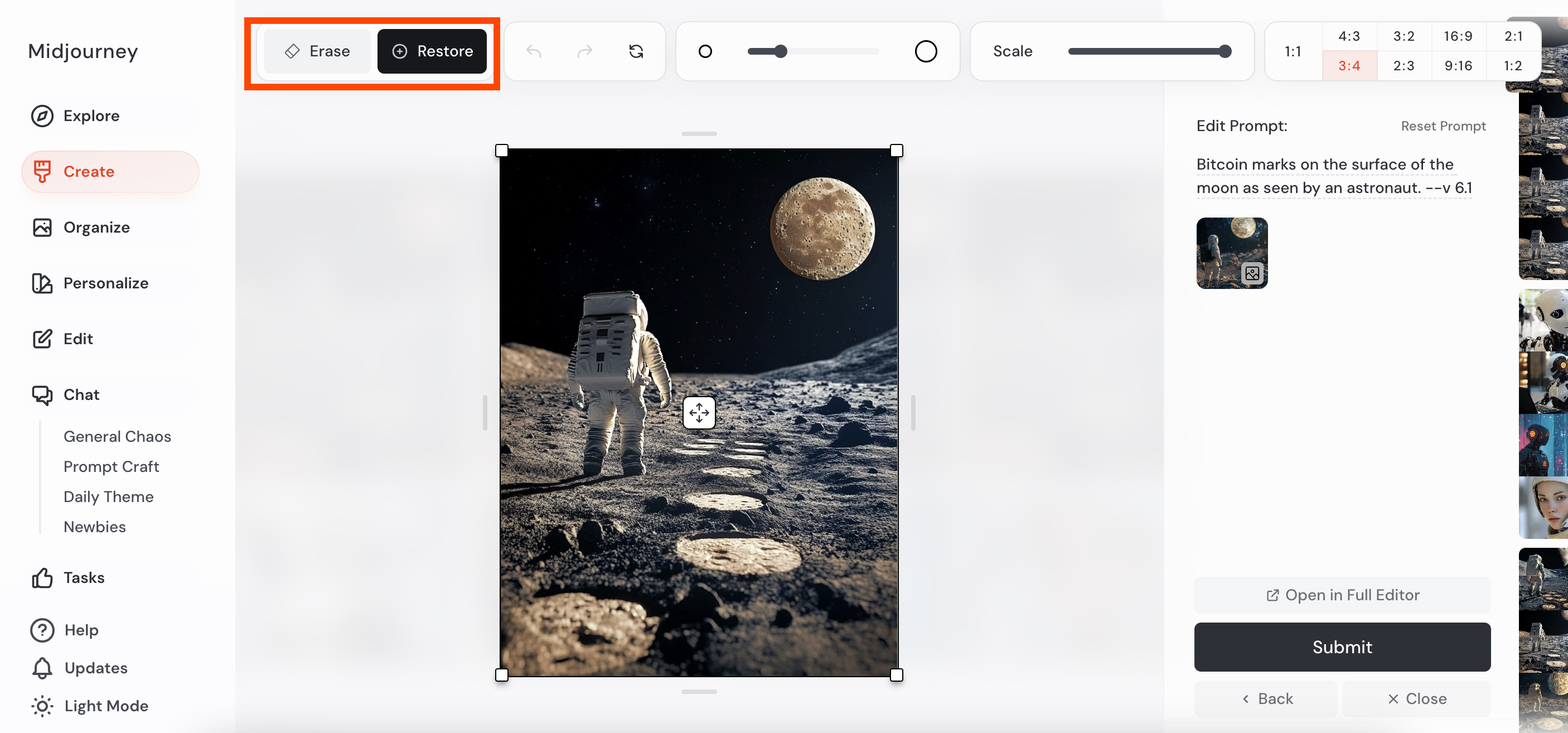Open the Organize section

click(96, 227)
